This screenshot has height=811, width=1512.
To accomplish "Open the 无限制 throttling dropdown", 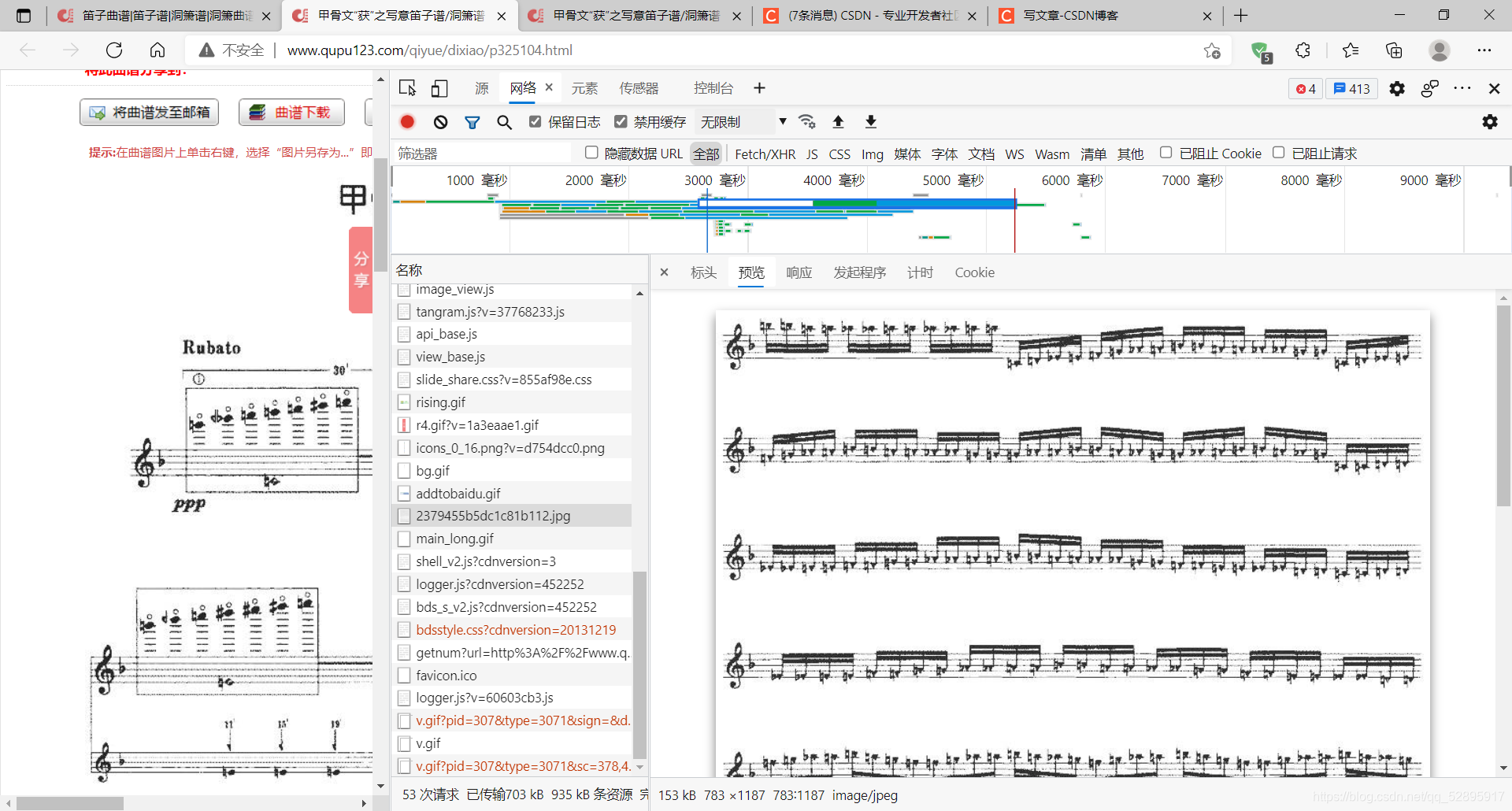I will pyautogui.click(x=743, y=122).
